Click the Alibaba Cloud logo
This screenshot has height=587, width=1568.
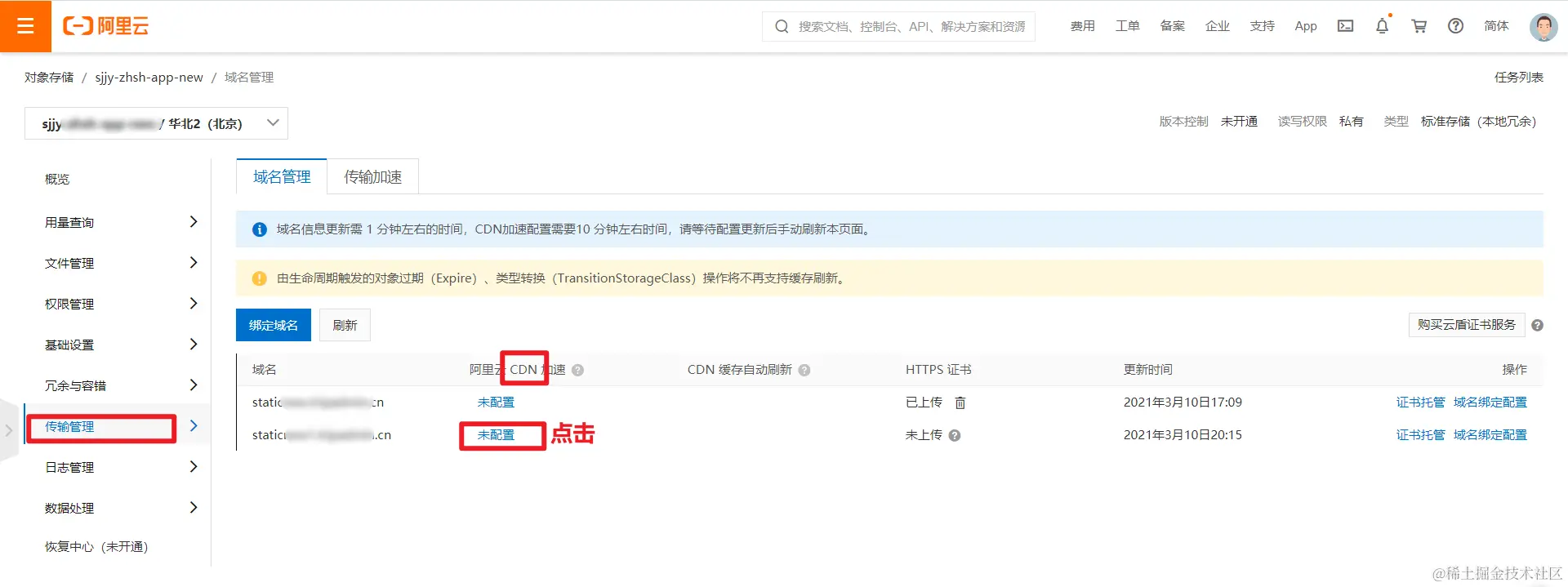point(106,26)
